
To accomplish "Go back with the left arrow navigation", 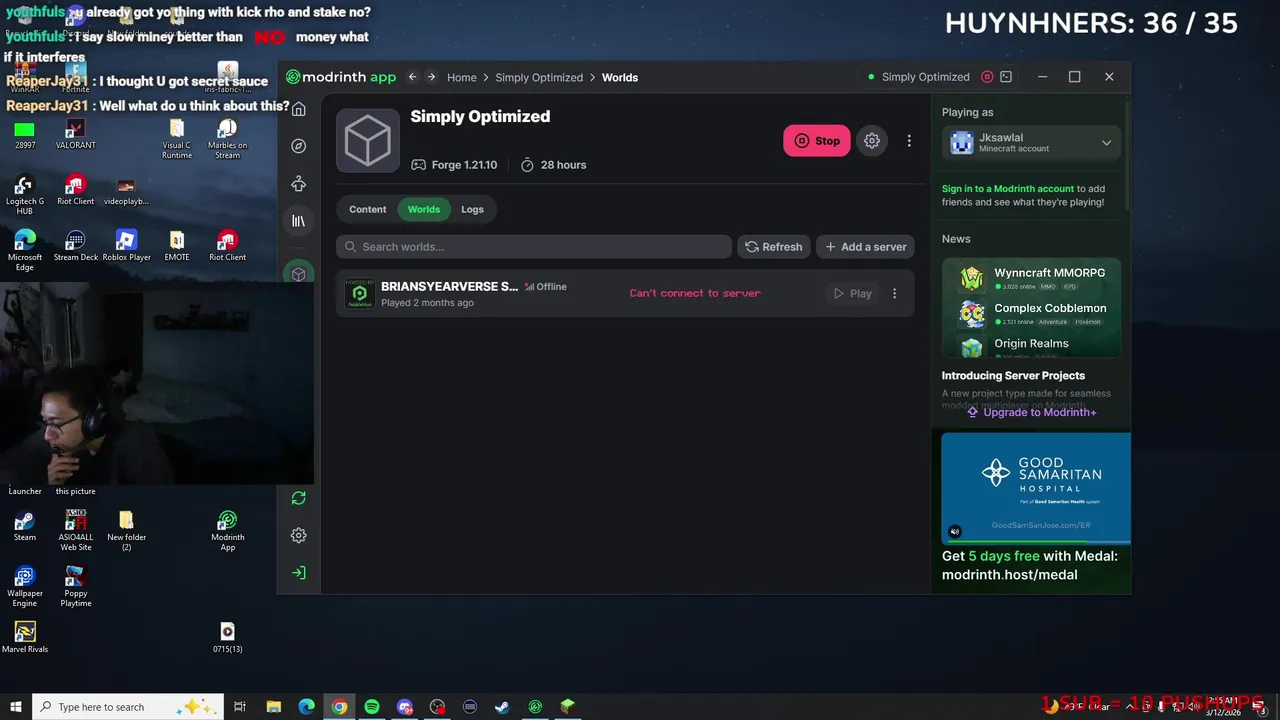I will (412, 77).
